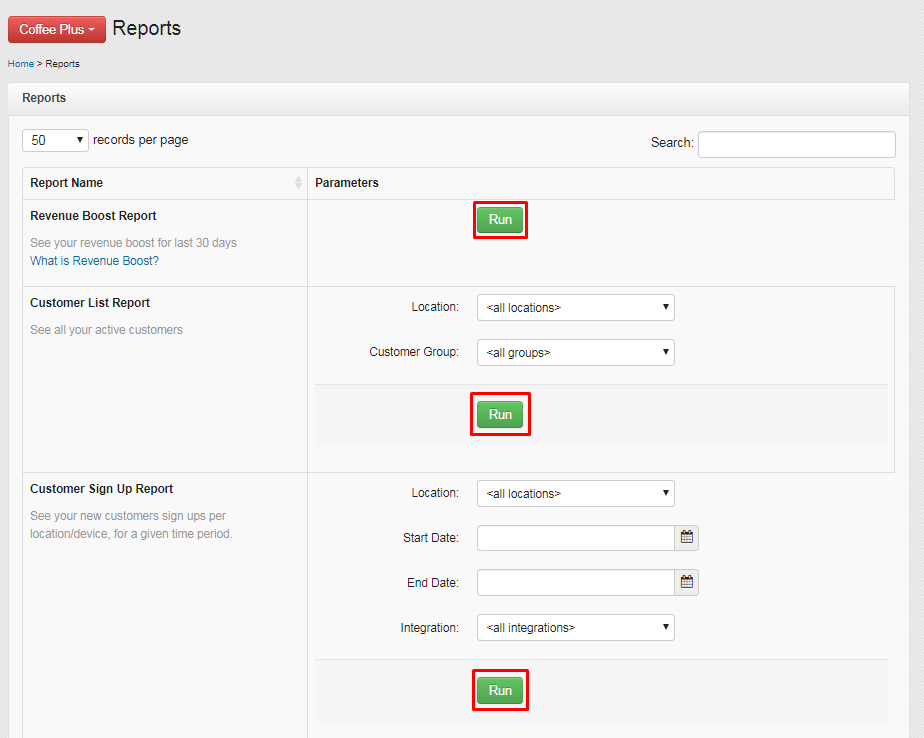The height and width of the screenshot is (738, 924).
Task: Open the Location dropdown for Customer Sign Up Report
Action: [x=575, y=493]
